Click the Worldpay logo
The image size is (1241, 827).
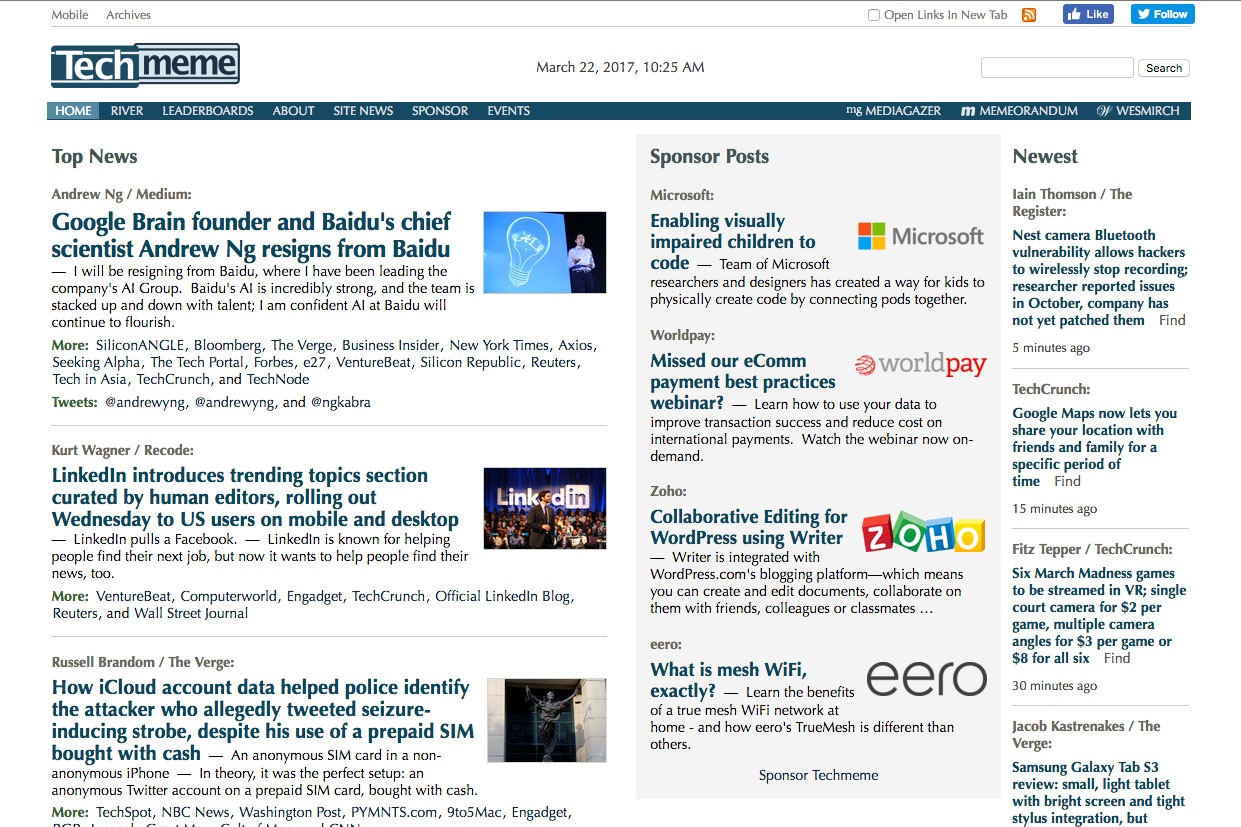[x=920, y=365]
